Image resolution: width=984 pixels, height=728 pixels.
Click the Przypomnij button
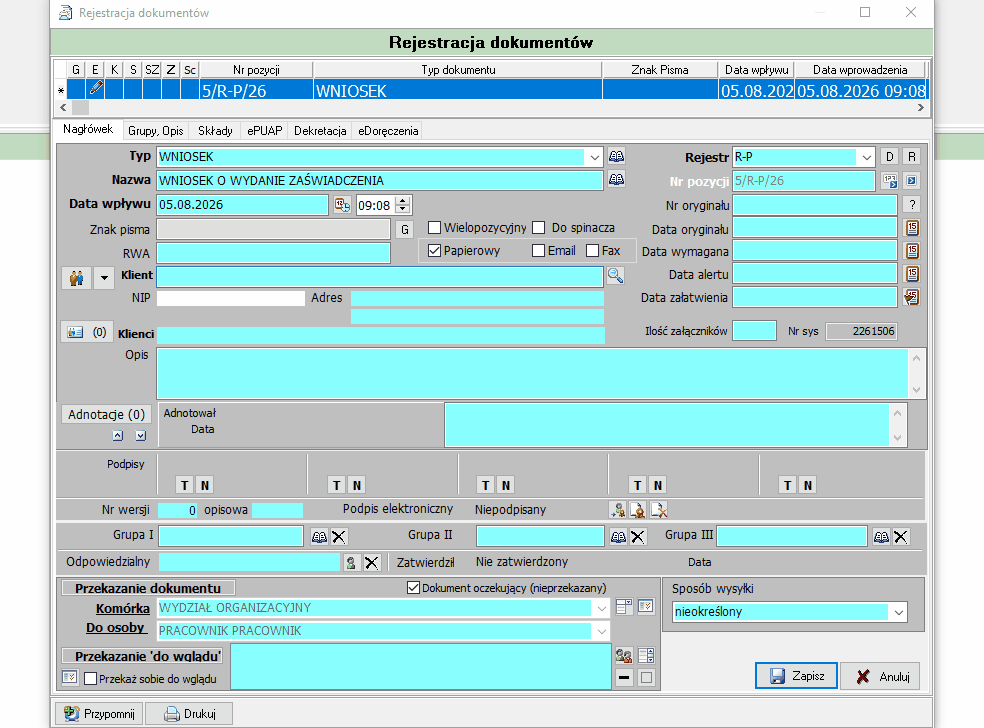(99, 714)
